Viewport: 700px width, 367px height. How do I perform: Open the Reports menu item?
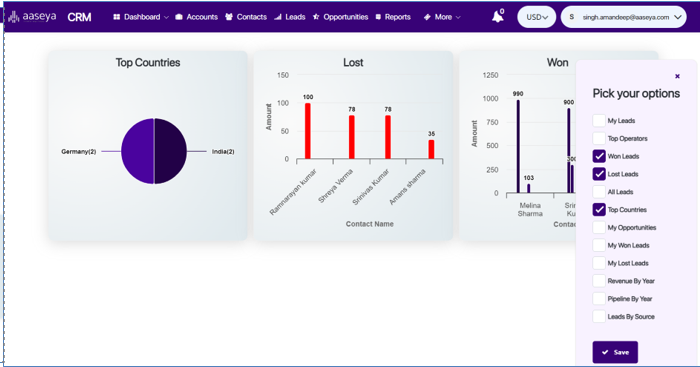click(397, 17)
